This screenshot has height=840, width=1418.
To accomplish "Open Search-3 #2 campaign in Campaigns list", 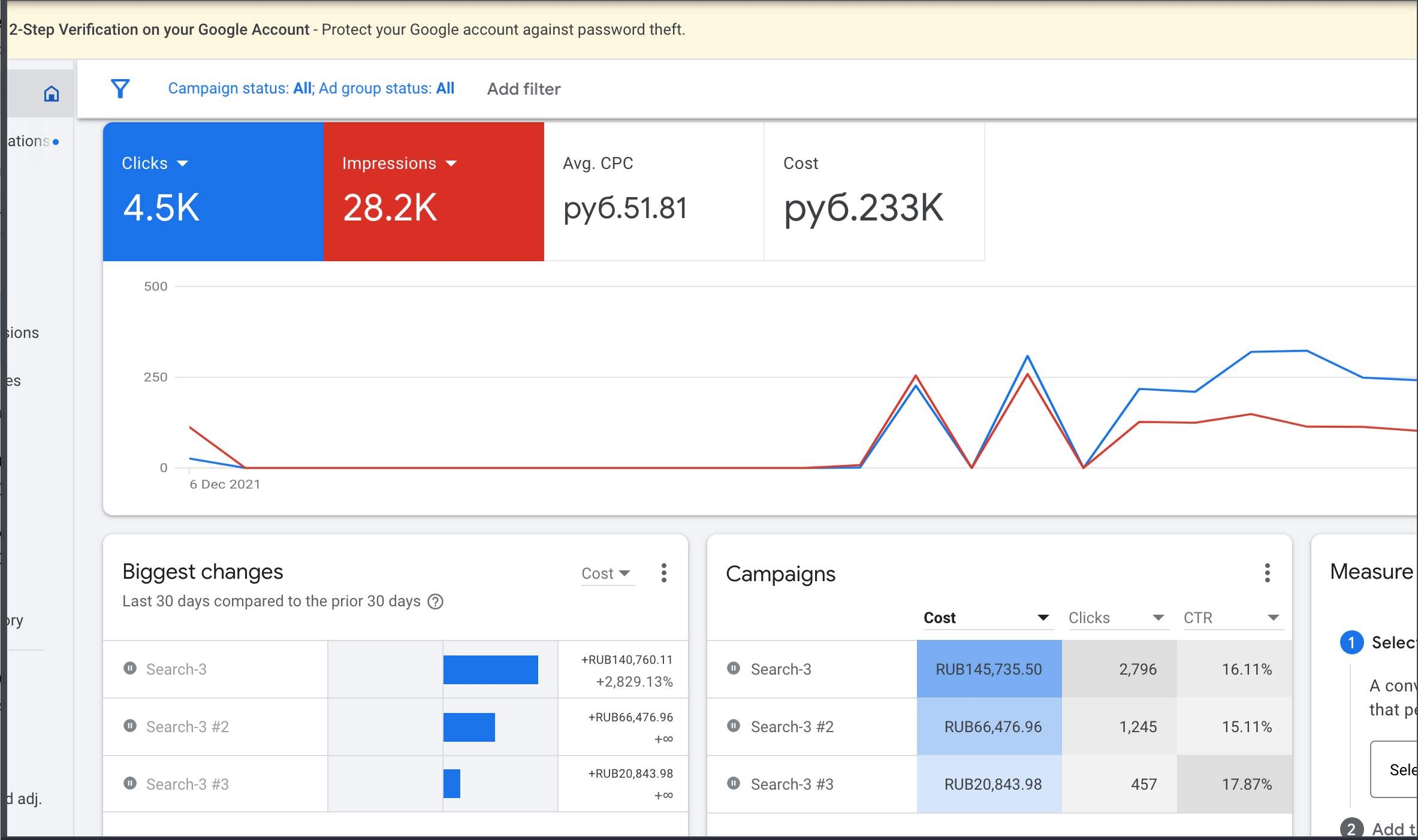I will coord(792,727).
